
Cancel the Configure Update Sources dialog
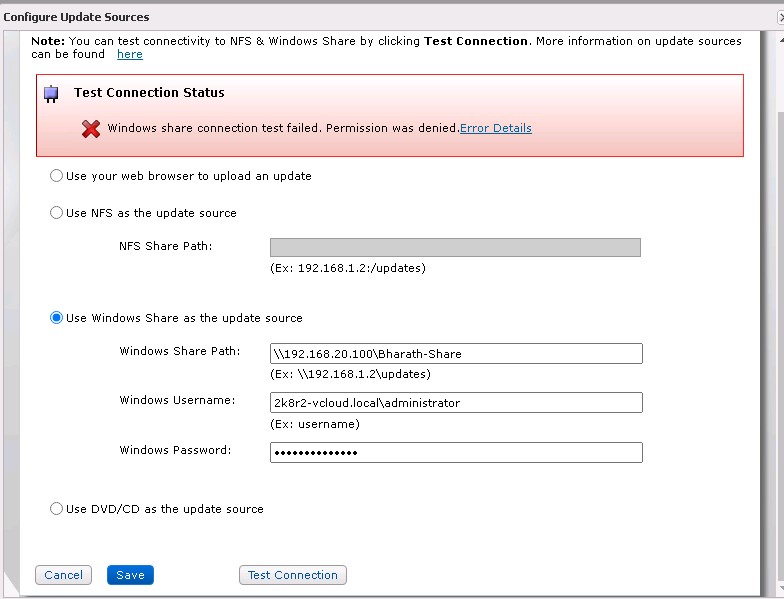[63, 575]
